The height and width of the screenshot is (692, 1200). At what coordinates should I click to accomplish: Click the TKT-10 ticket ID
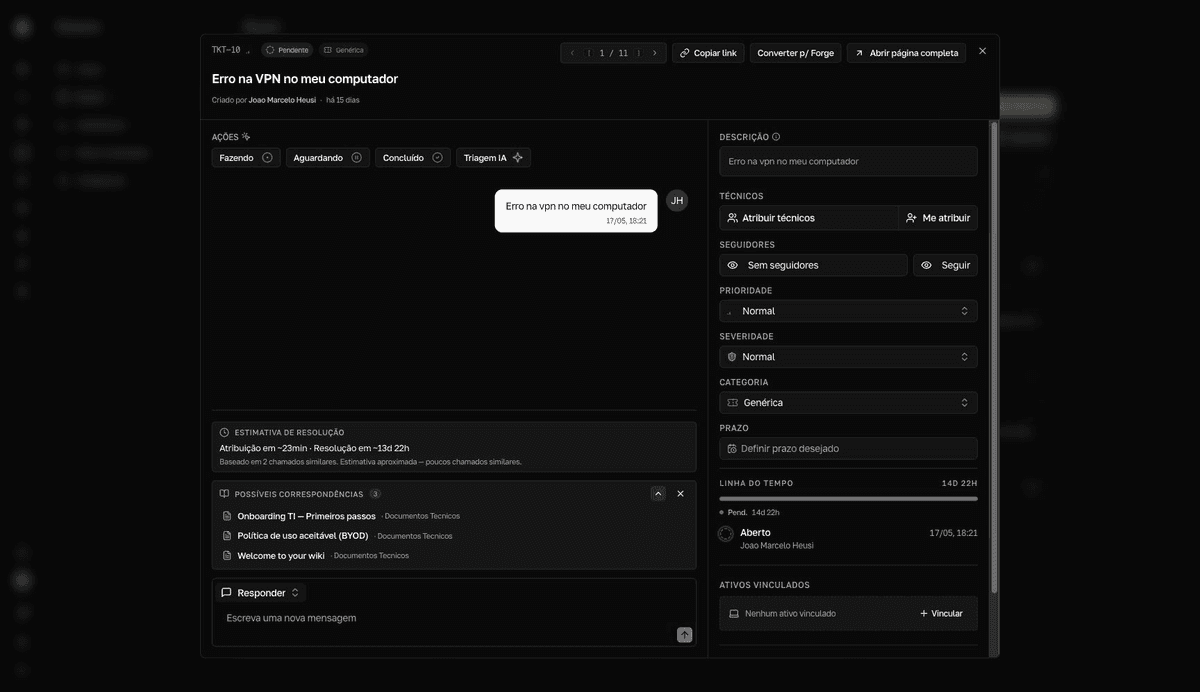pos(226,50)
